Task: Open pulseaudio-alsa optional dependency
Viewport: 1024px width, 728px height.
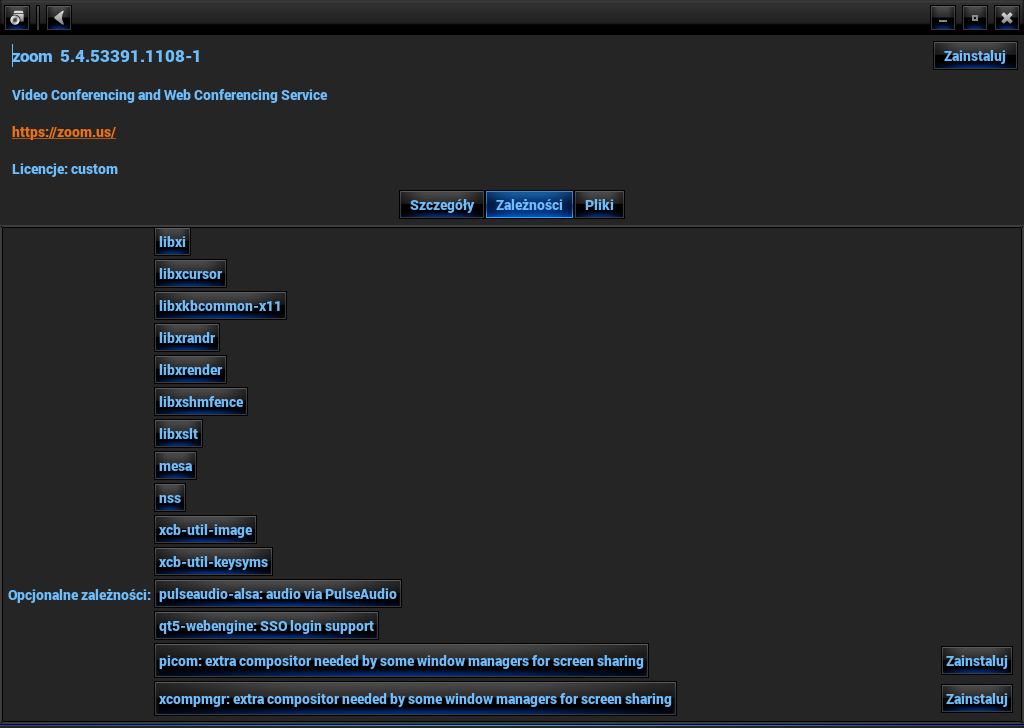Action: [278, 594]
